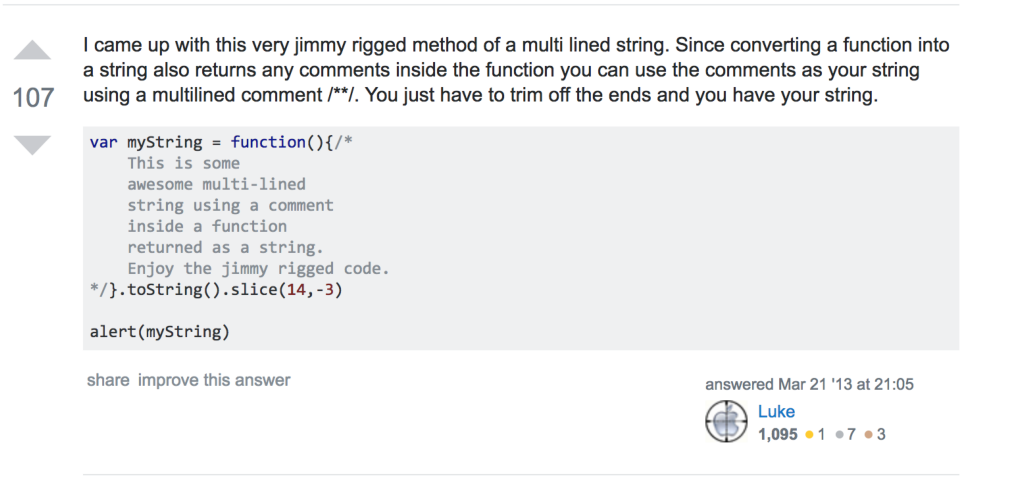
Task: Click the bronze badge dot
Action: coord(869,434)
